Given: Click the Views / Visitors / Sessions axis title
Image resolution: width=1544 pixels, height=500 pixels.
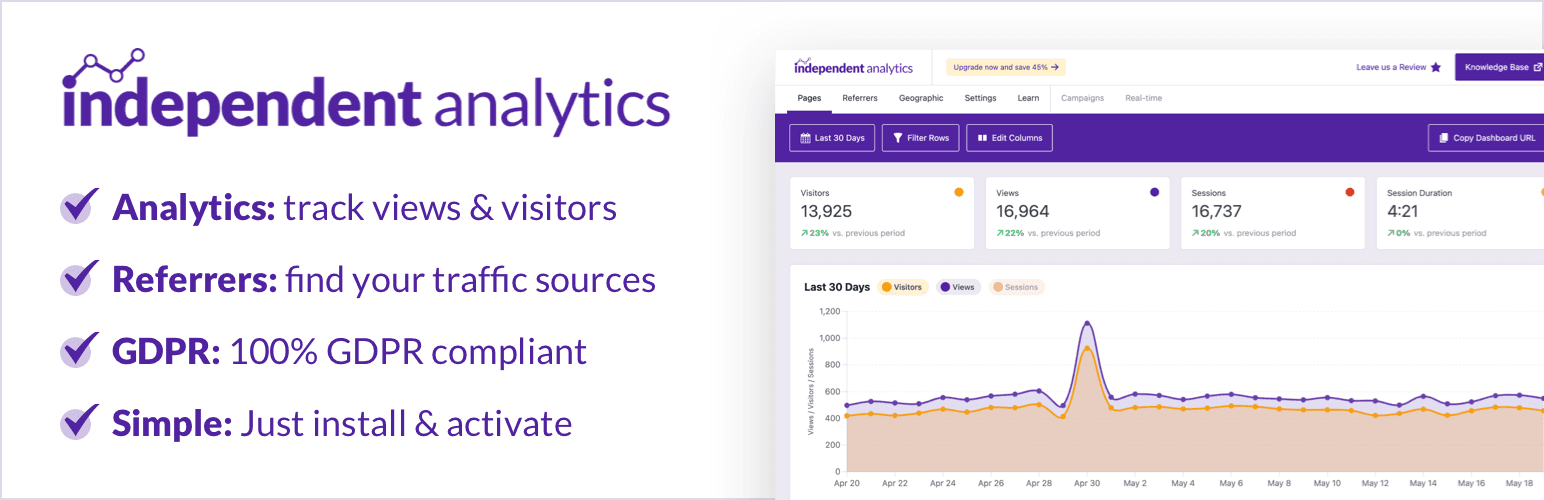Looking at the screenshot, I should click(x=809, y=391).
